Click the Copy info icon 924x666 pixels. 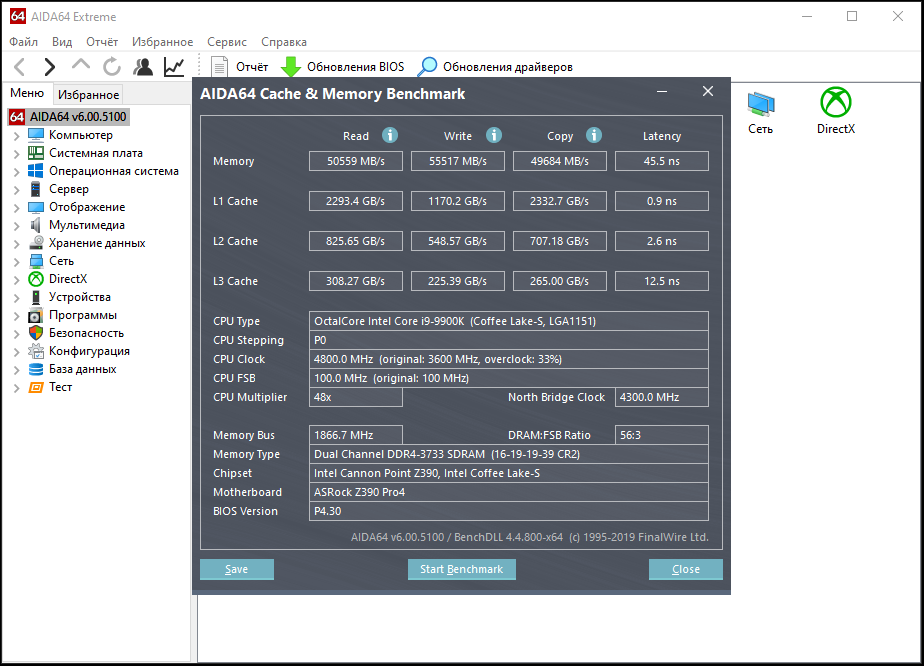pyautogui.click(x=594, y=136)
